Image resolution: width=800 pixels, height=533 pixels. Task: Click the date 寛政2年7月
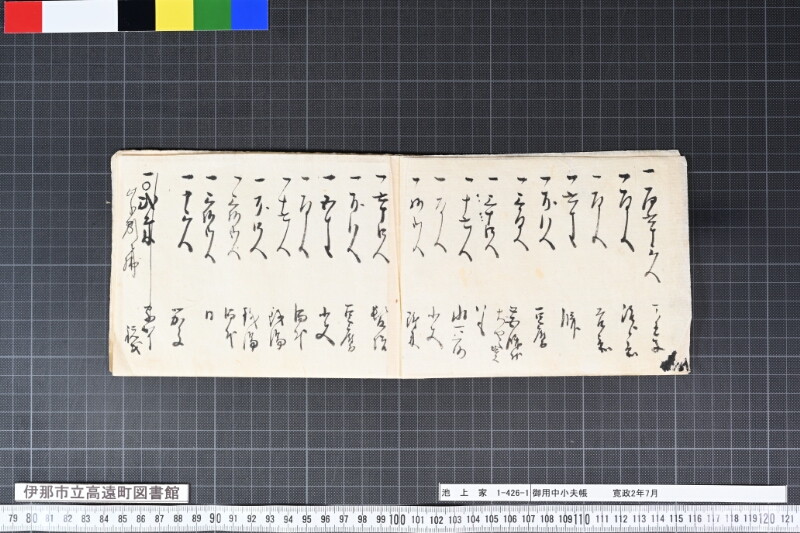click(x=635, y=493)
